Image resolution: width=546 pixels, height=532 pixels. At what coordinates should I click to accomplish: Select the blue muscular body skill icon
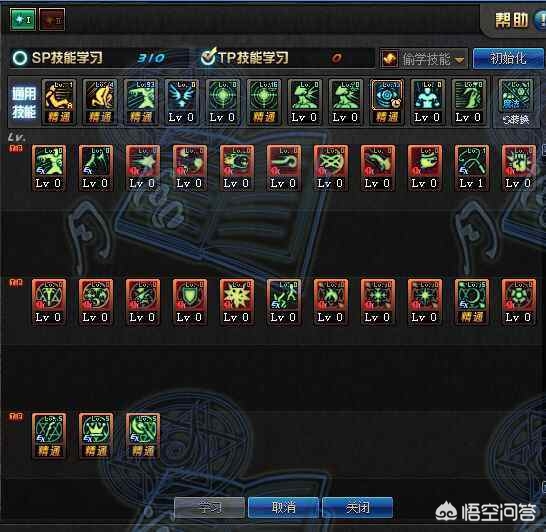tap(428, 101)
